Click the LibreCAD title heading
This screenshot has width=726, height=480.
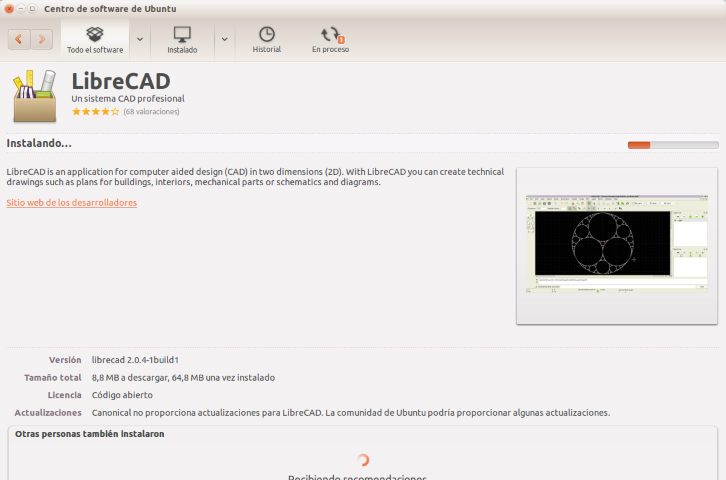coord(121,81)
